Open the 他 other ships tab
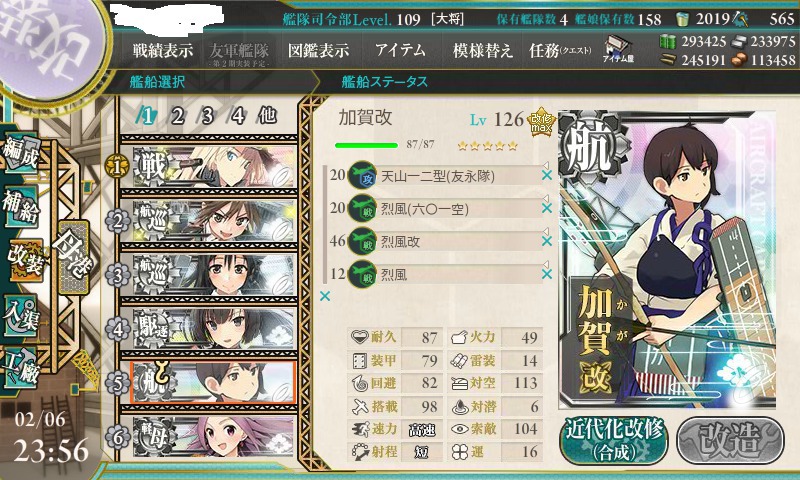Viewport: 800px width, 480px height. pyautogui.click(x=267, y=116)
